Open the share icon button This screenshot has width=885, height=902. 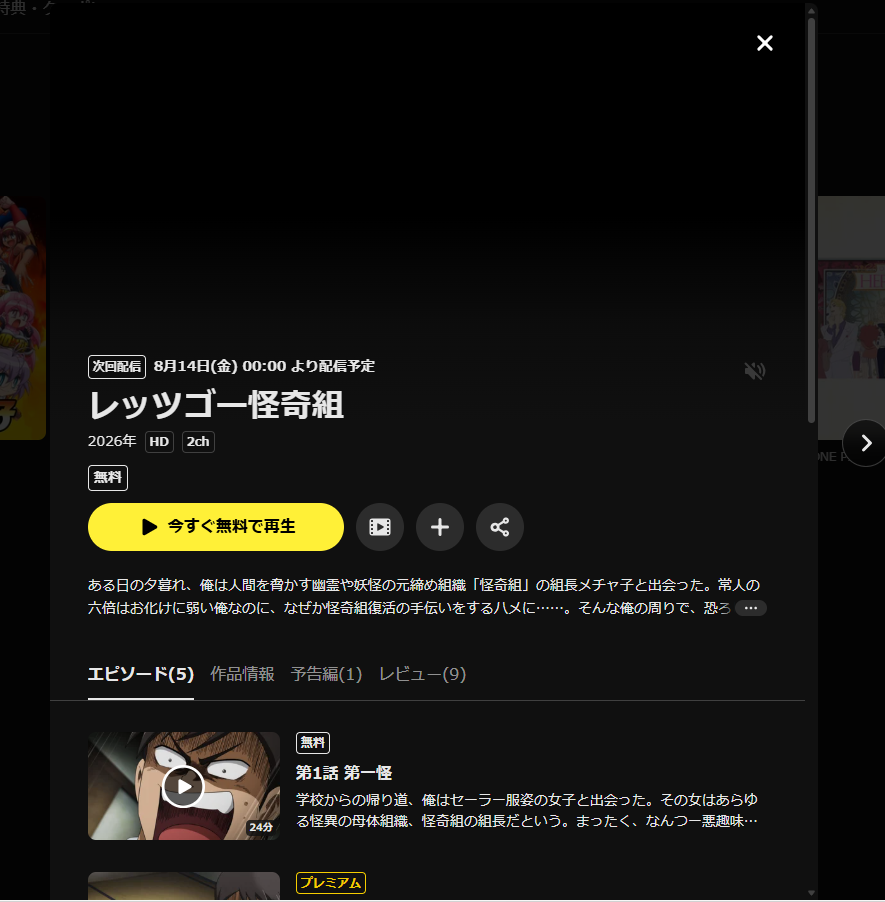tap(499, 527)
